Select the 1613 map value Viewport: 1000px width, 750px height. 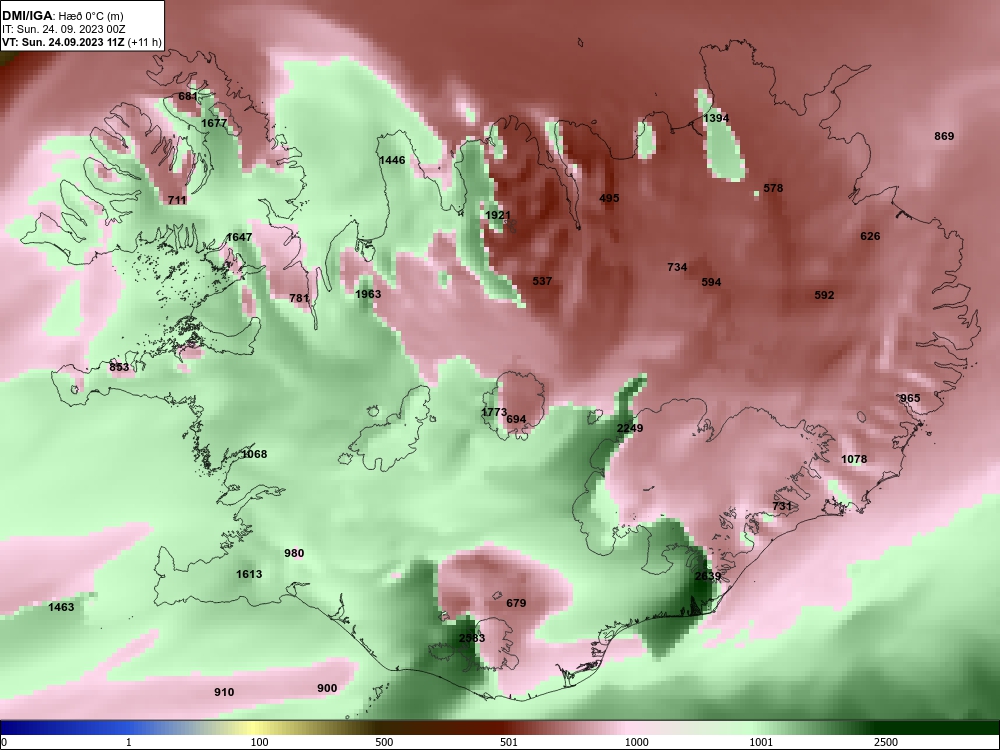tap(249, 574)
